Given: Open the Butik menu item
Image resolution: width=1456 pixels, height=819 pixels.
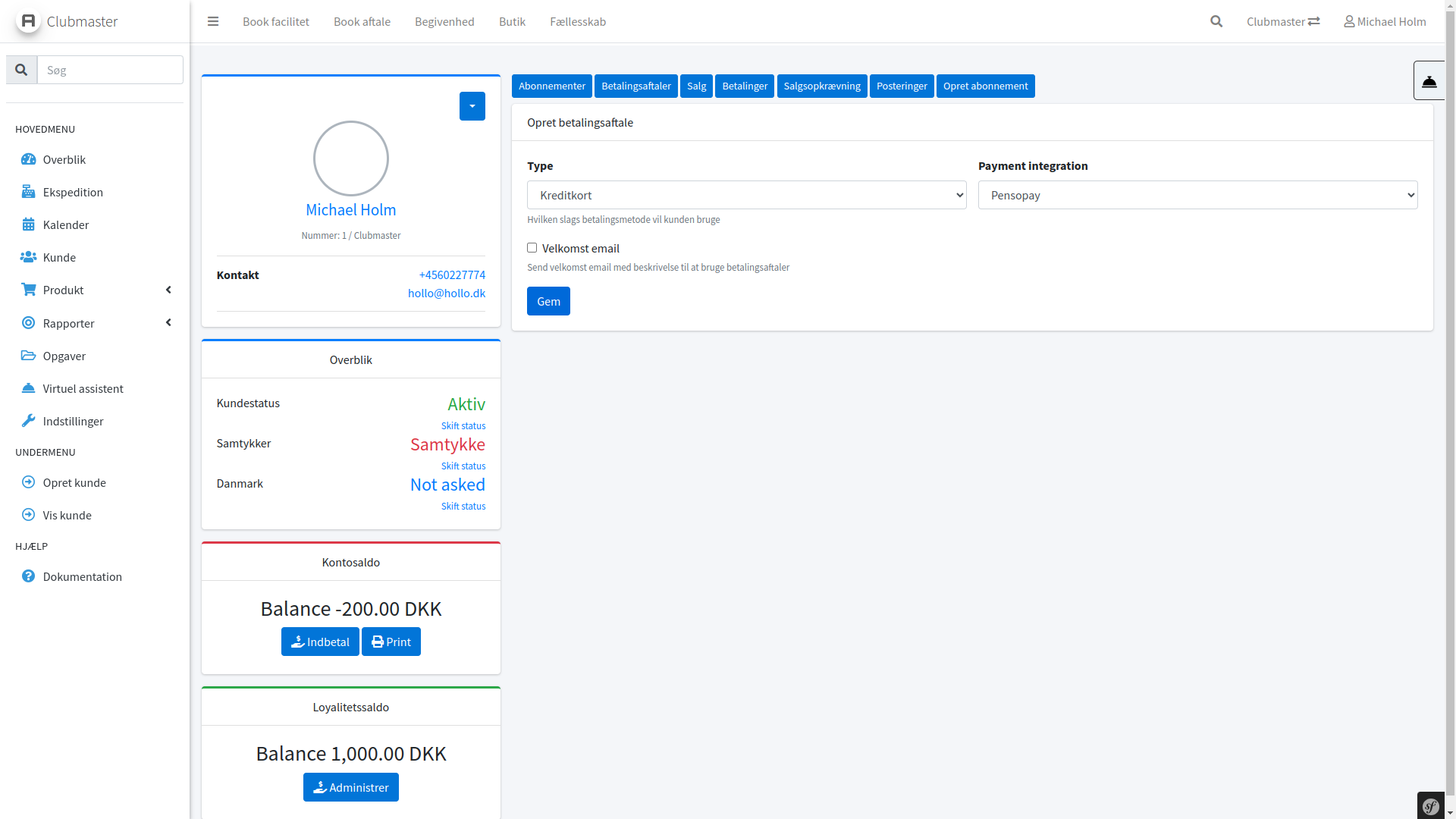Looking at the screenshot, I should pyautogui.click(x=512, y=21).
